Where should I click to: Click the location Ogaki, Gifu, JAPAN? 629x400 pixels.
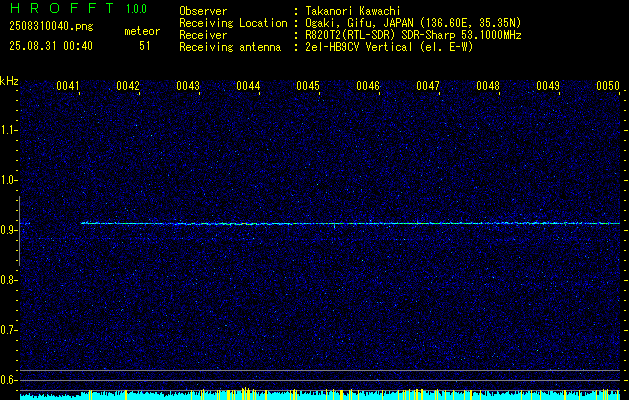point(359,23)
